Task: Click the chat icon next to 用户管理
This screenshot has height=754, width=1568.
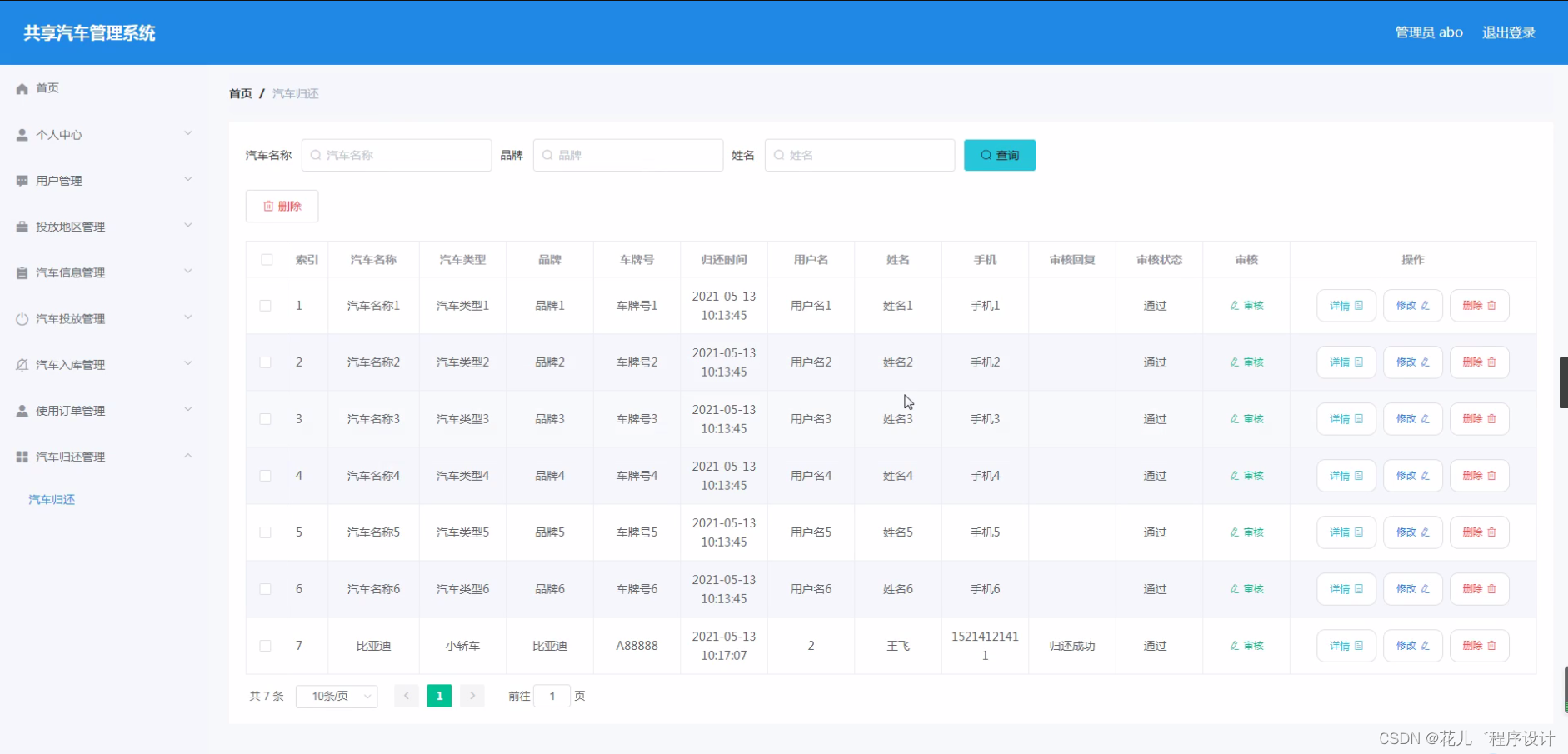Action: click(22, 181)
